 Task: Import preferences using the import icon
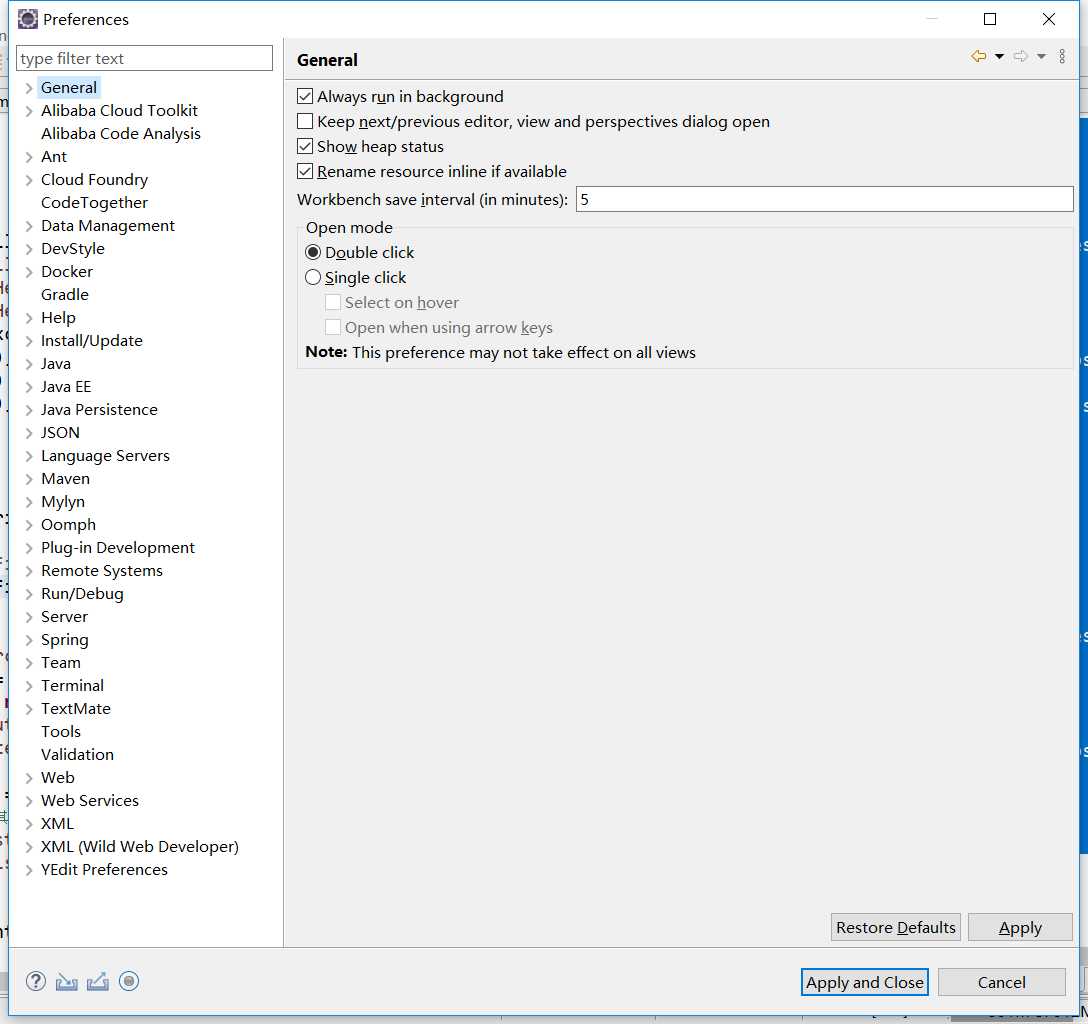pos(66,981)
